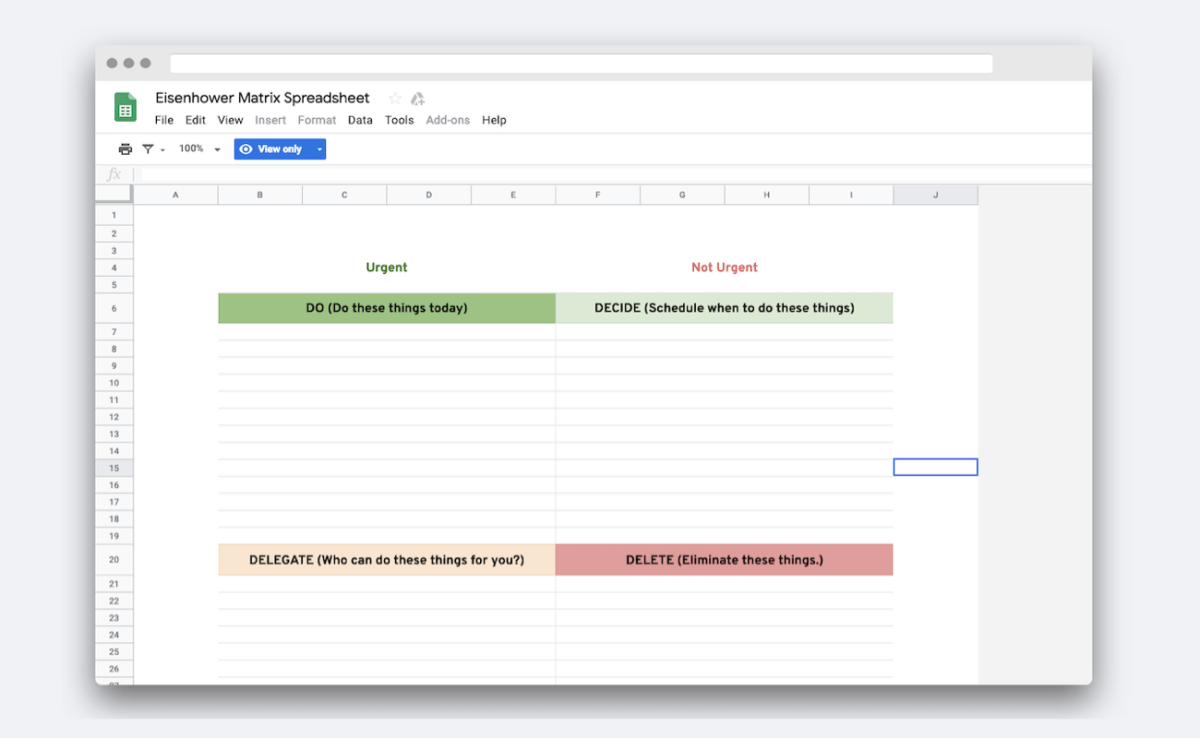1200x738 pixels.
Task: Click the select-all corner box of the grid
Action: (x=114, y=195)
